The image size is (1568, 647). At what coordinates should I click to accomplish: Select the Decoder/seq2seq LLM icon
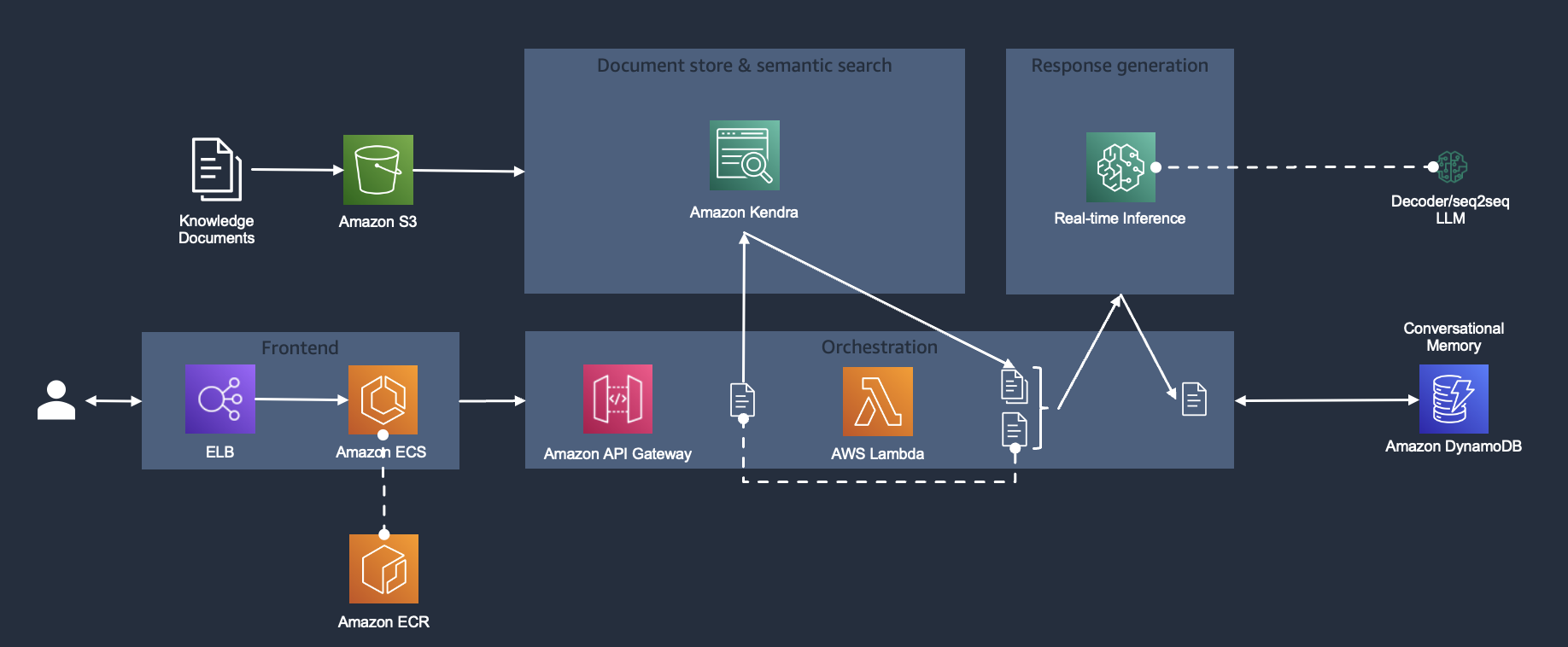(x=1452, y=167)
